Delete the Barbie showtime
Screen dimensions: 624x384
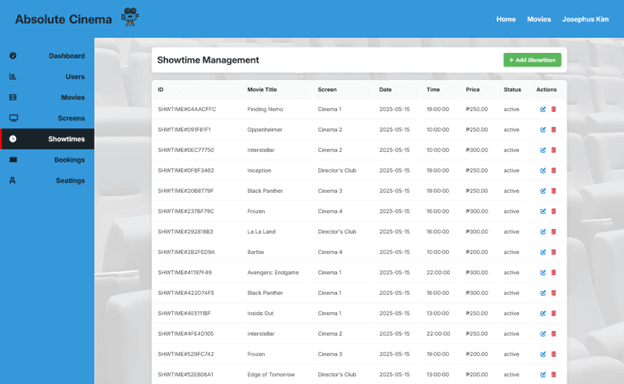554,252
